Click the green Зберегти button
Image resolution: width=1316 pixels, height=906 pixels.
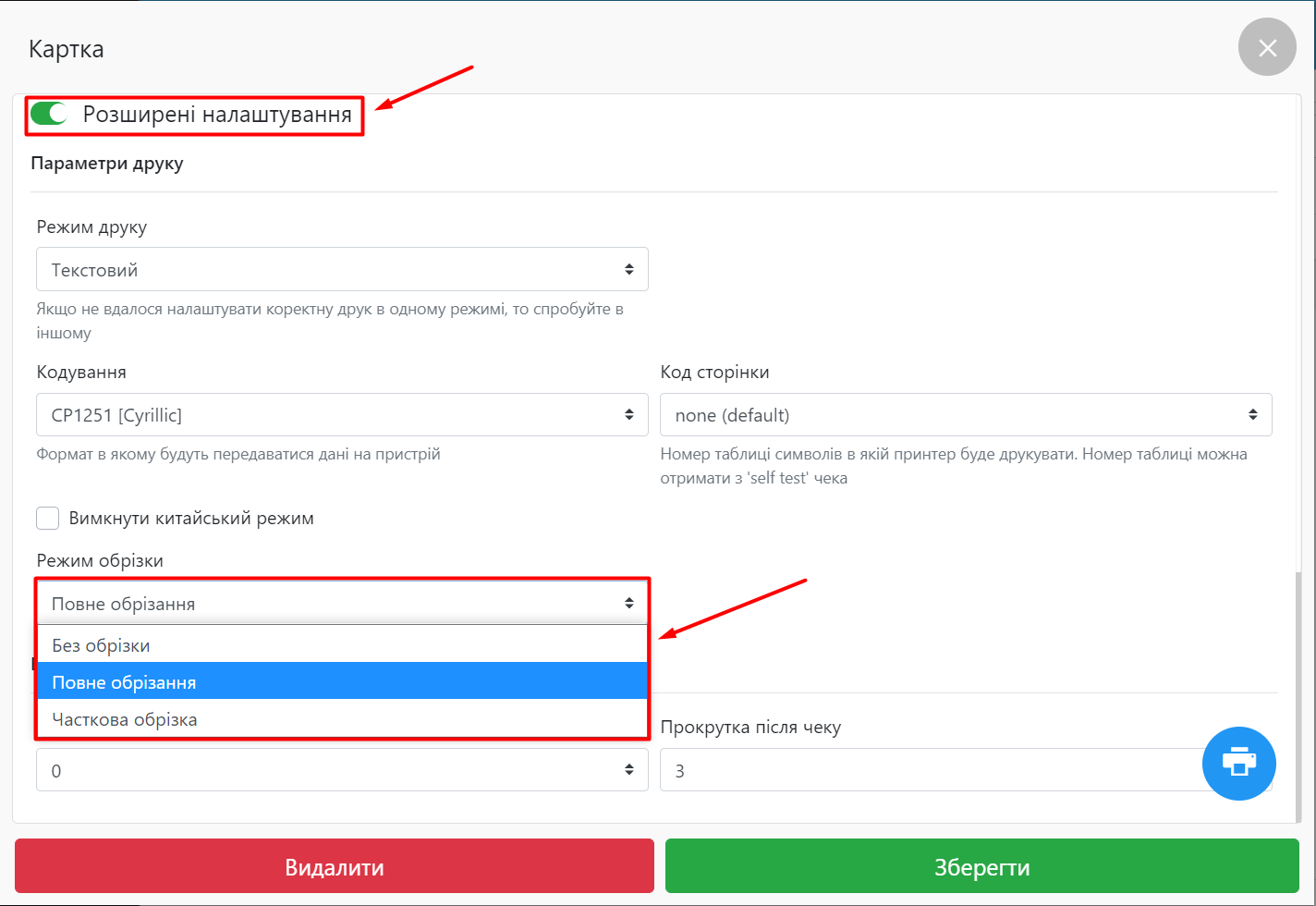(981, 867)
